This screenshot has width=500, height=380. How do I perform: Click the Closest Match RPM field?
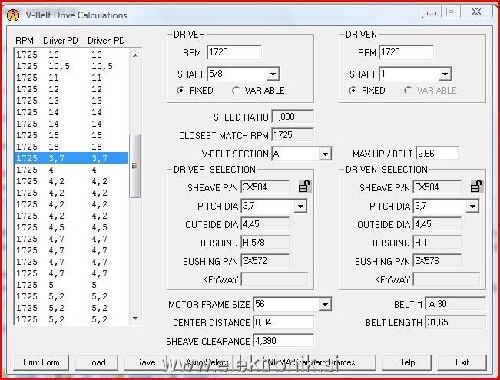[293, 135]
